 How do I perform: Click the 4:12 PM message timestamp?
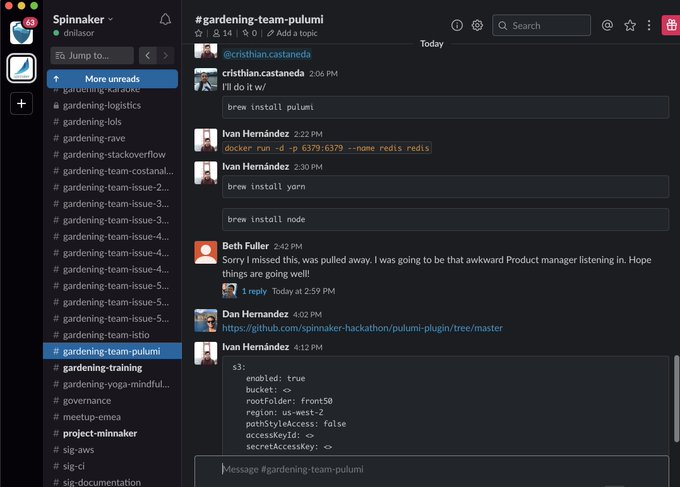coord(308,347)
